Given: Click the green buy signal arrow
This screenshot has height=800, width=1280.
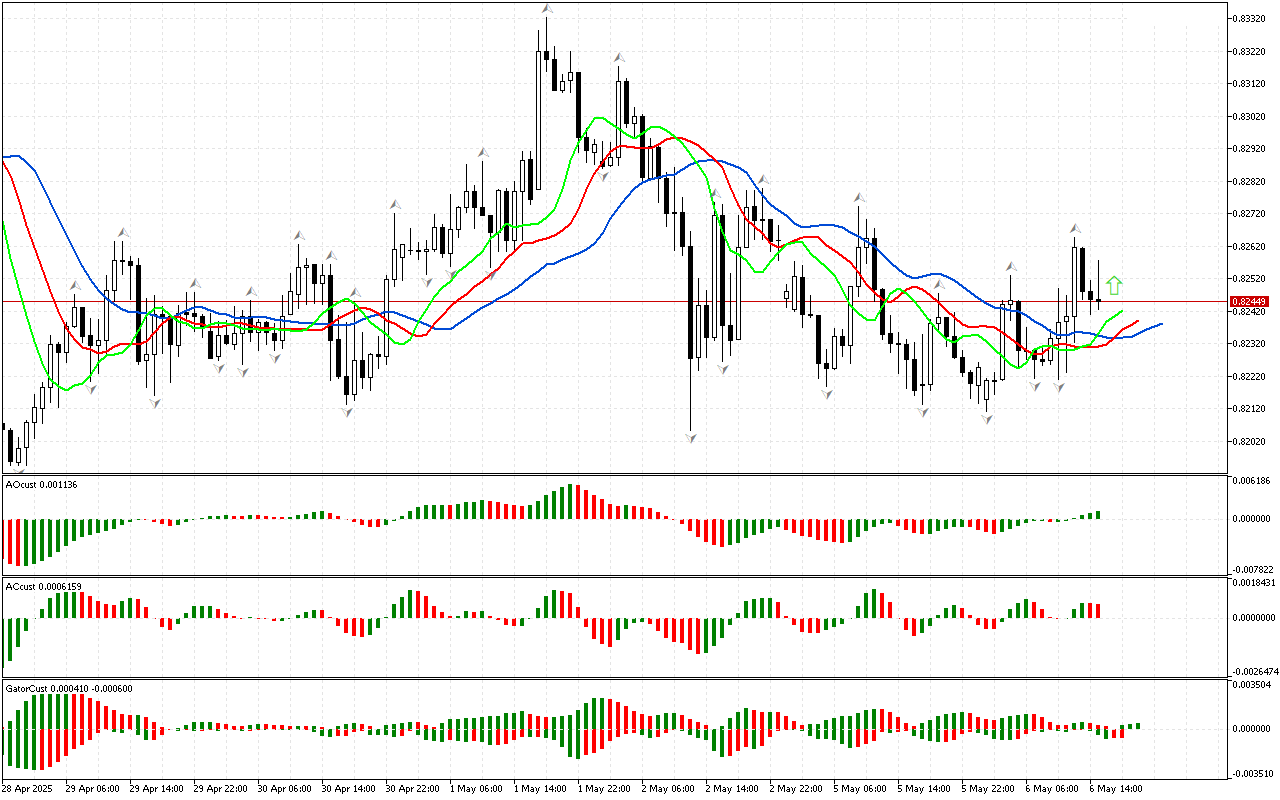Looking at the screenshot, I should coord(1114,286).
